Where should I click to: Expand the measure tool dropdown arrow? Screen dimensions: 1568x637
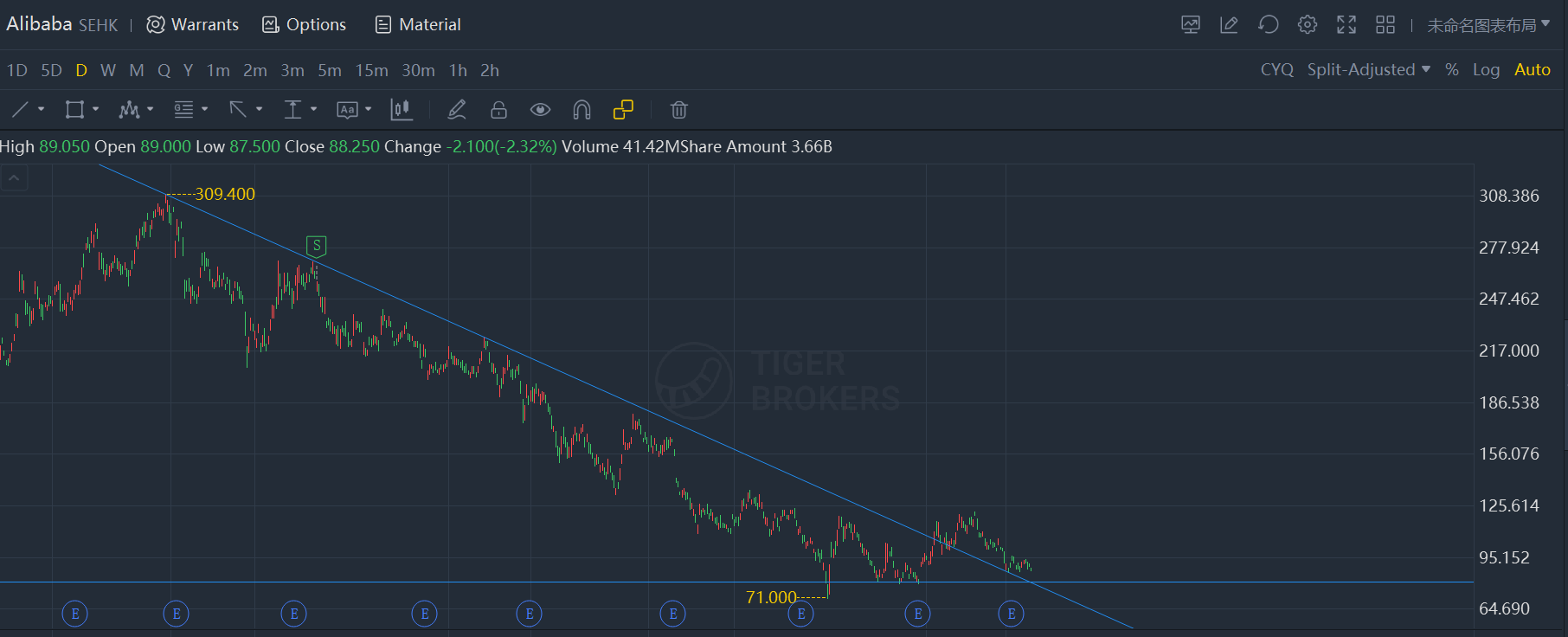[x=313, y=110]
